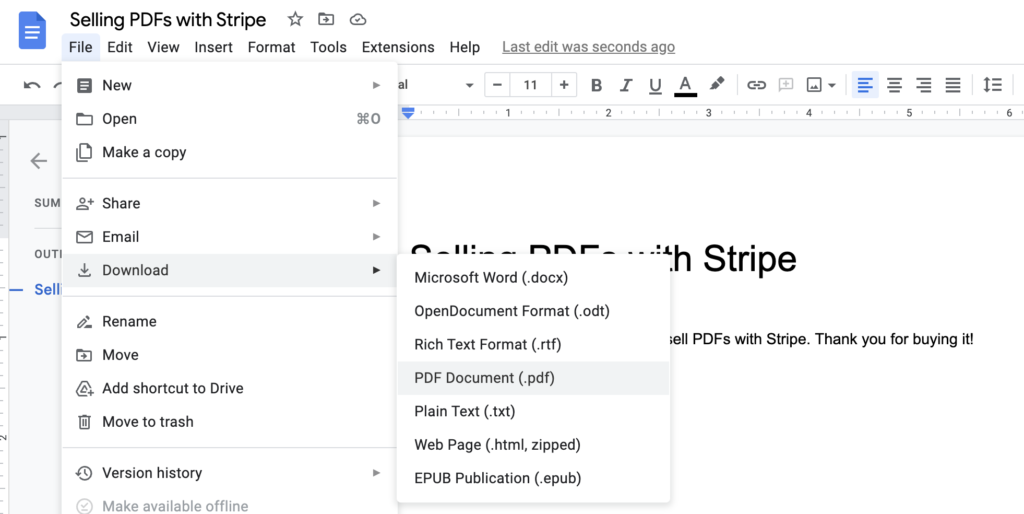Download as EPUB Publication (.epub)
The height and width of the screenshot is (514, 1024).
[533, 478]
